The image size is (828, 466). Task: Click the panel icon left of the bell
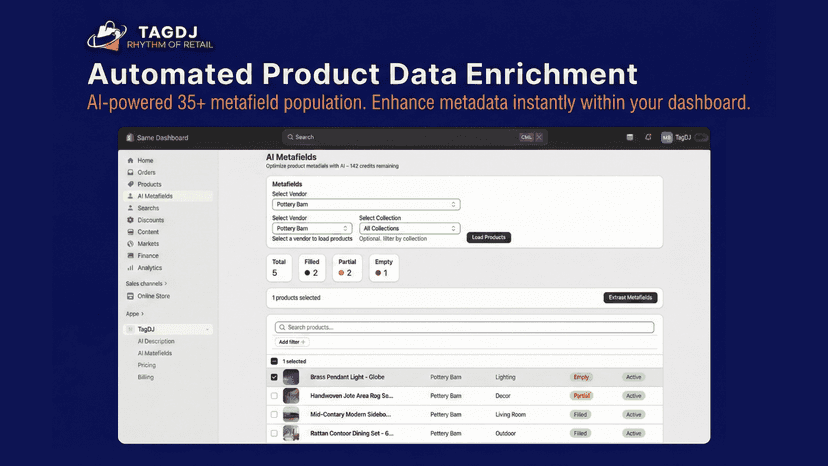point(629,137)
